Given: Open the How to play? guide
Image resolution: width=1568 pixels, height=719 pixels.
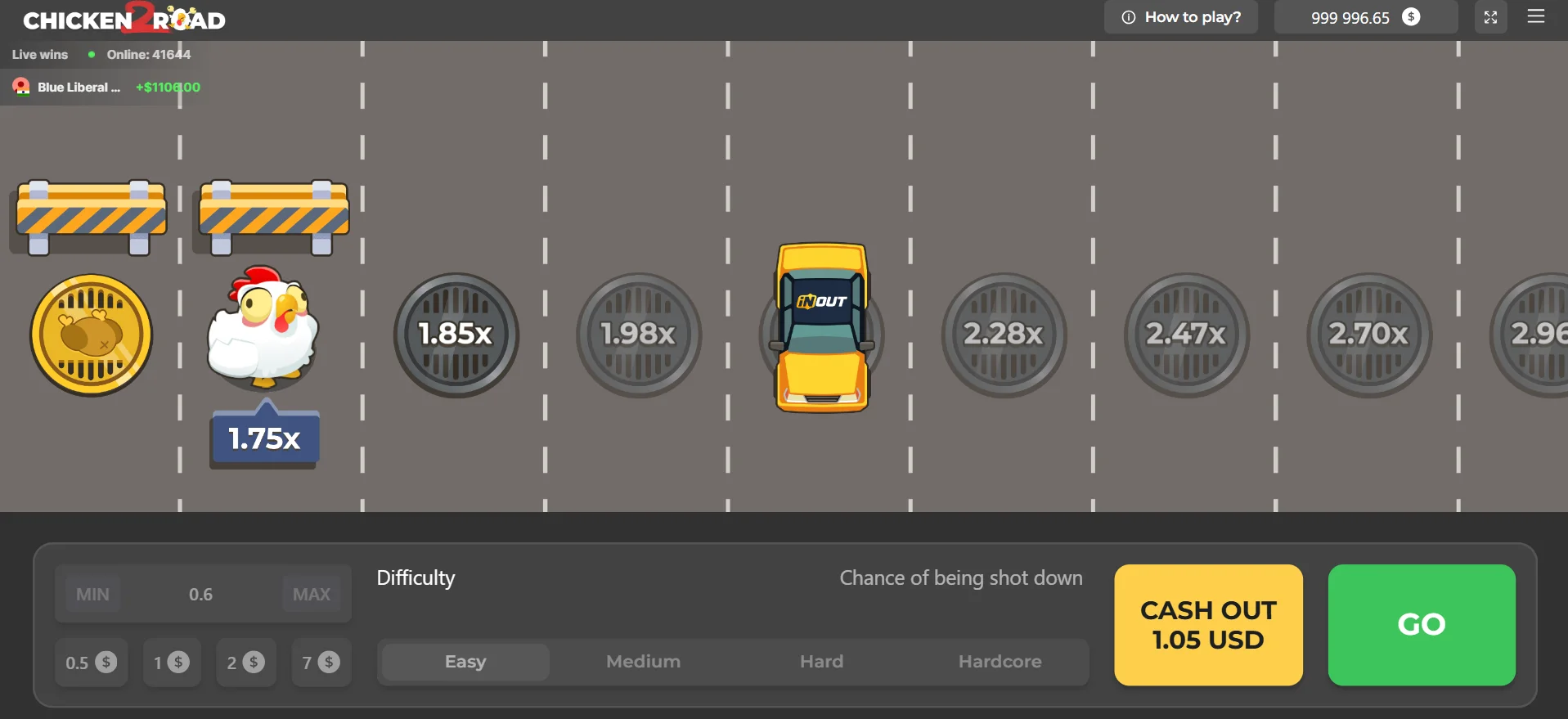Looking at the screenshot, I should coord(1180,17).
